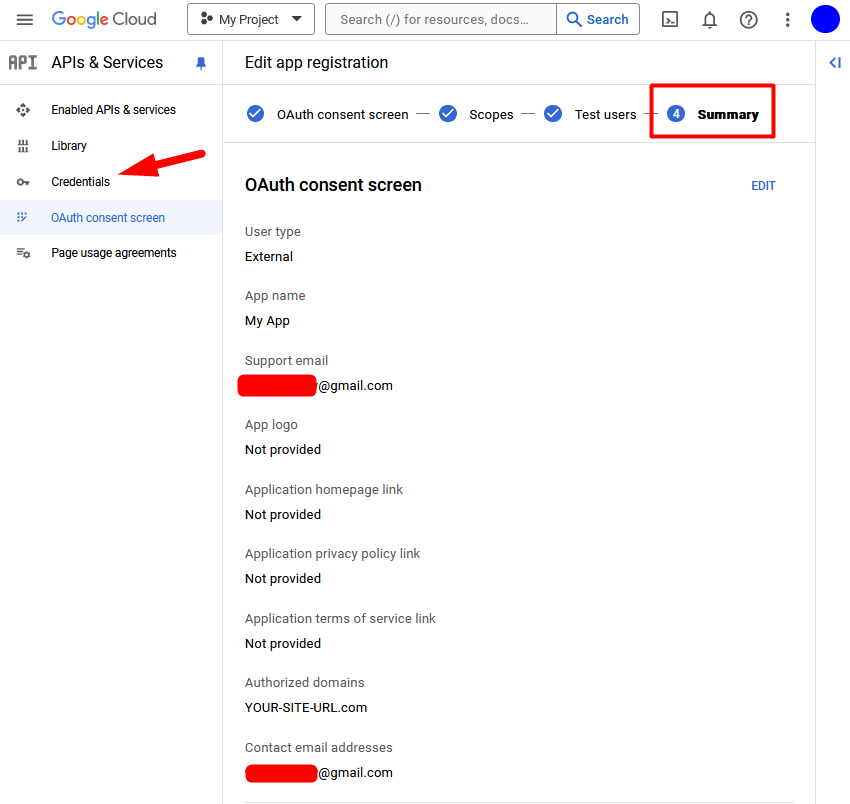Open the three-dot settings menu

click(787, 20)
